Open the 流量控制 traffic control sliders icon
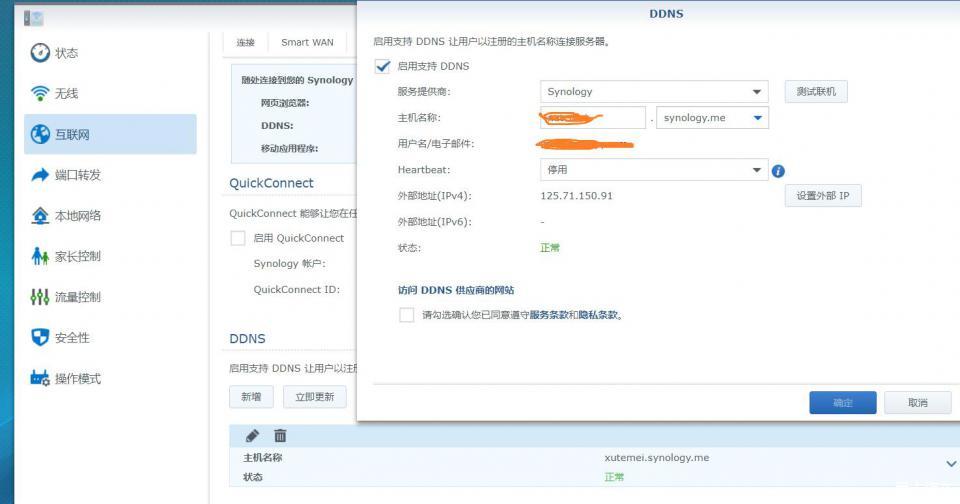 point(40,297)
